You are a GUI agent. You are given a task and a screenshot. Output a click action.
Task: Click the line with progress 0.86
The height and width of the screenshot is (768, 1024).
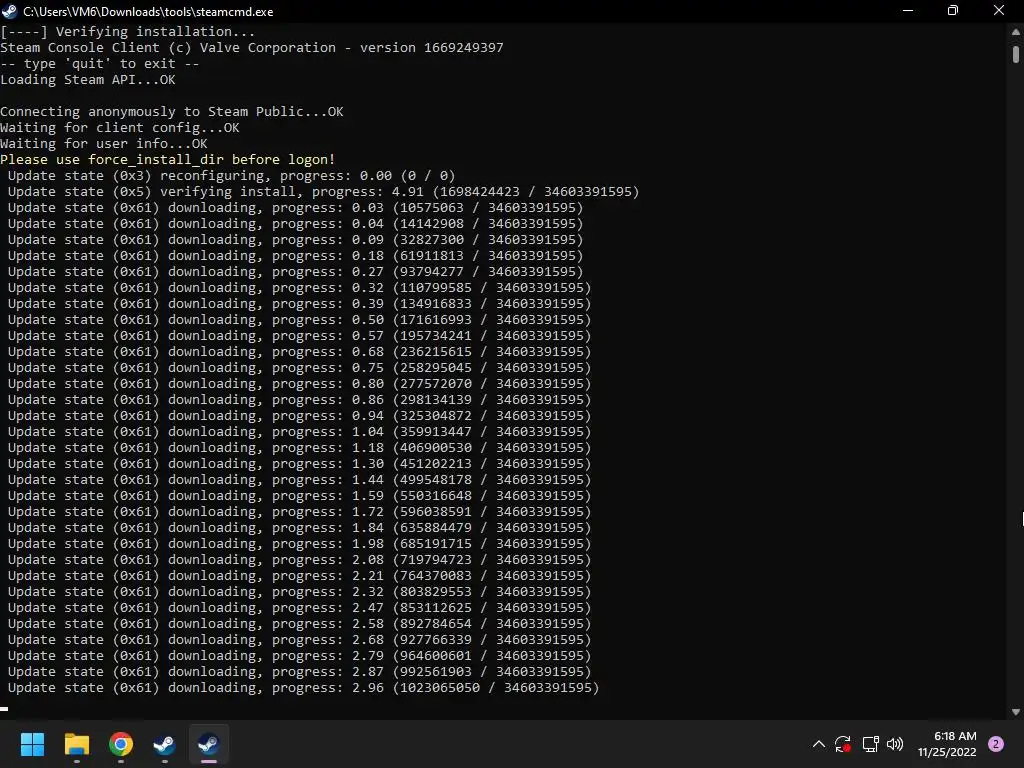point(299,400)
